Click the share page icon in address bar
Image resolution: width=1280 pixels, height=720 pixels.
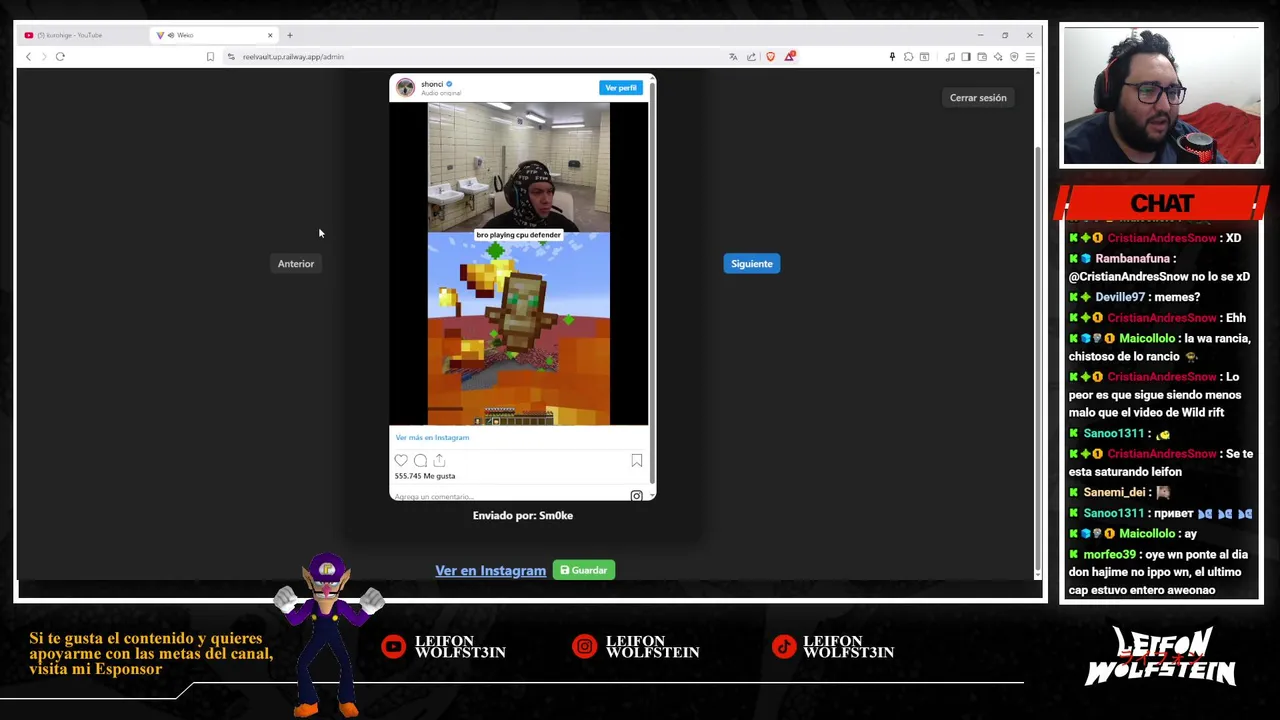click(x=751, y=57)
